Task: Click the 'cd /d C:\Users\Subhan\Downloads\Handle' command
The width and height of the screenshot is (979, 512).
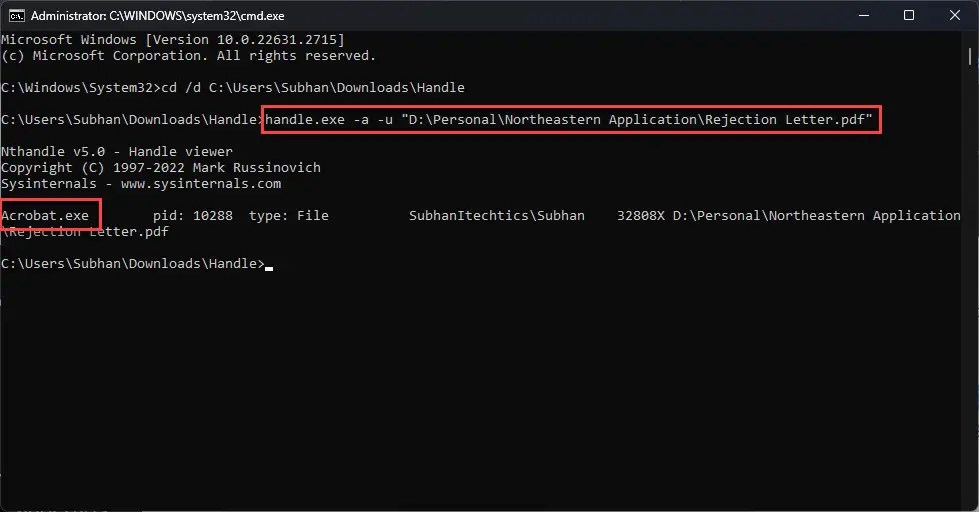Action: [x=313, y=87]
